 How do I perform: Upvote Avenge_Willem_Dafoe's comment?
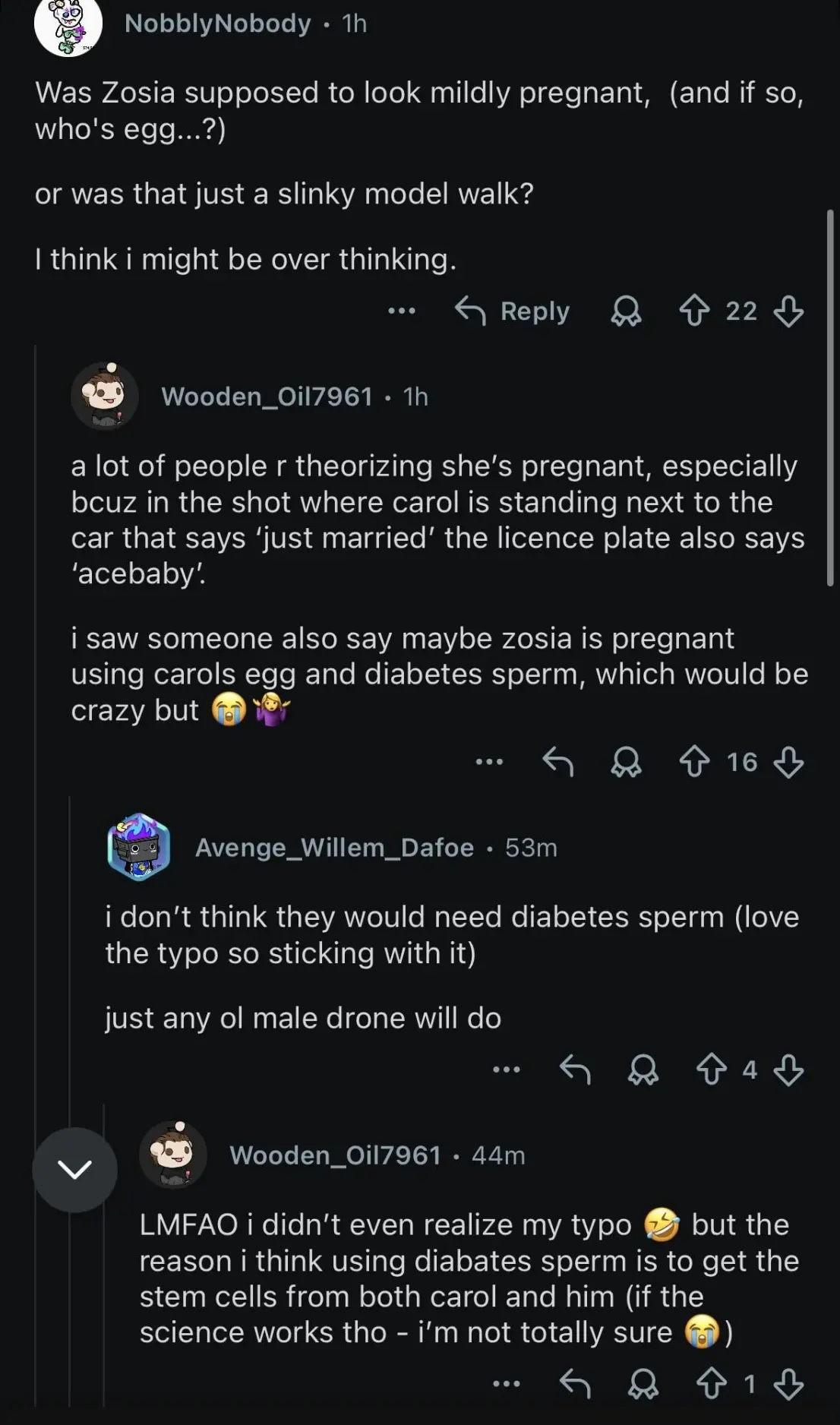coord(712,1070)
